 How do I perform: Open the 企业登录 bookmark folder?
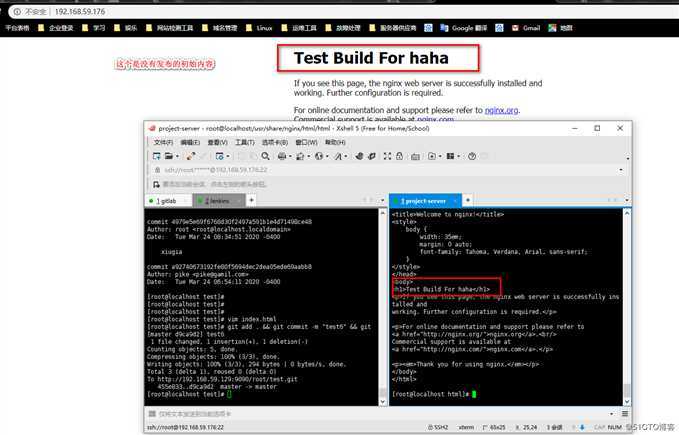pos(56,28)
